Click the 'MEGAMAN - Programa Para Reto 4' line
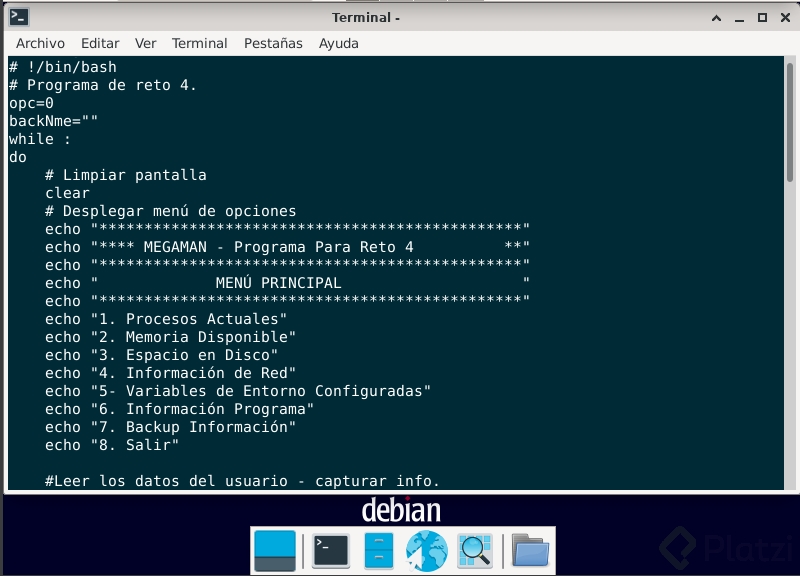Image resolution: width=800 pixels, height=576 pixels. pyautogui.click(x=287, y=247)
